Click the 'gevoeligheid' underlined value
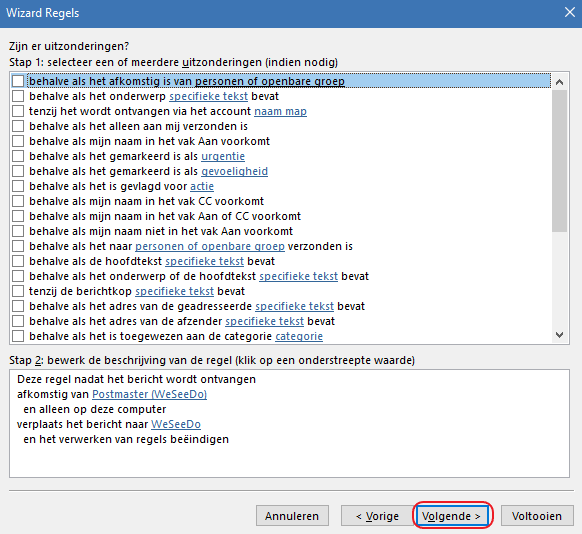The width and height of the screenshot is (582, 534). click(235, 171)
